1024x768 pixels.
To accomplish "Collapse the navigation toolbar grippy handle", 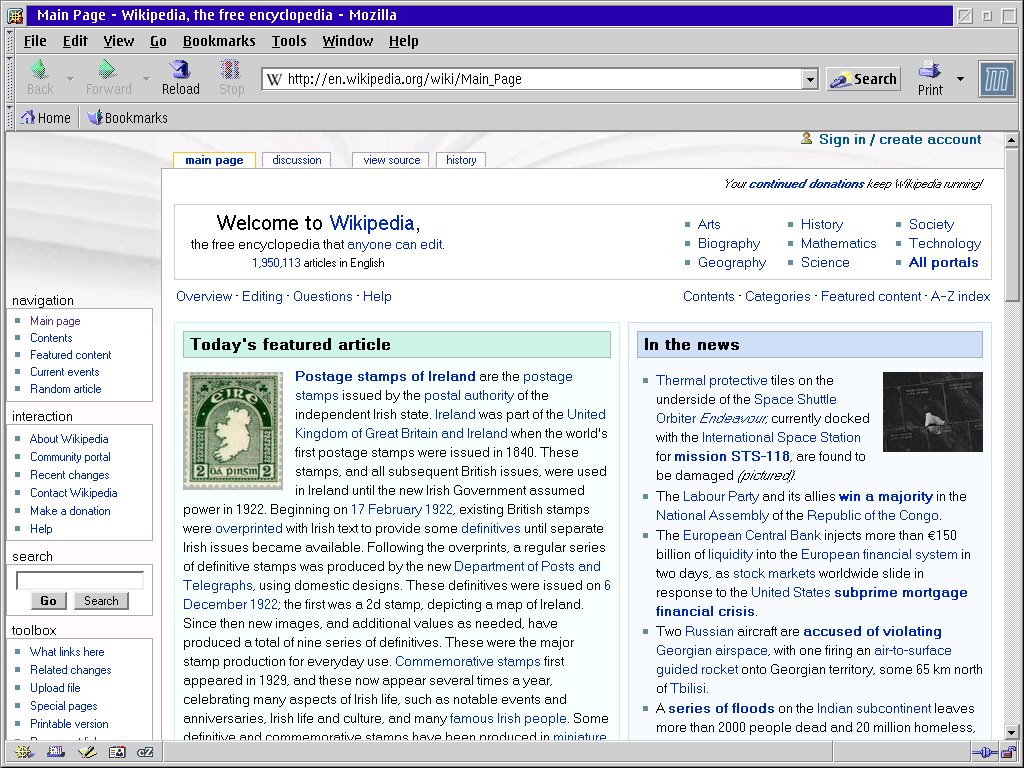I will click(10, 78).
